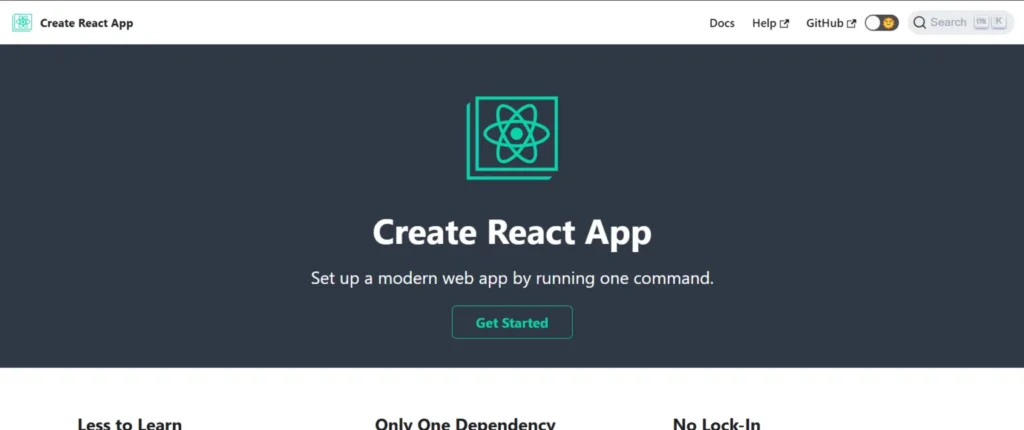
Task: Click the Create React App navbar logo icon
Action: click(22, 23)
